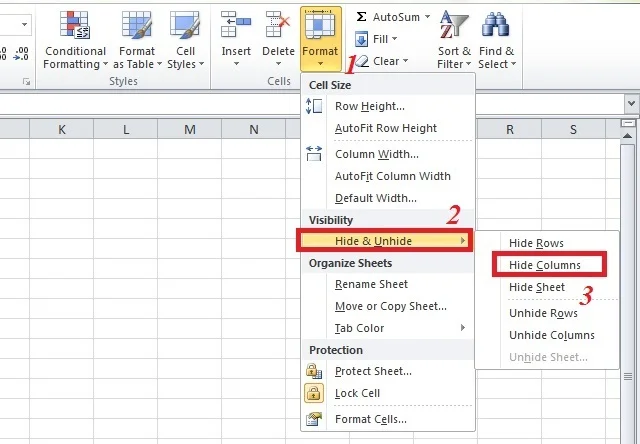Click the AutoSum sigma icon
Image resolution: width=640 pixels, height=444 pixels.
[x=361, y=17]
